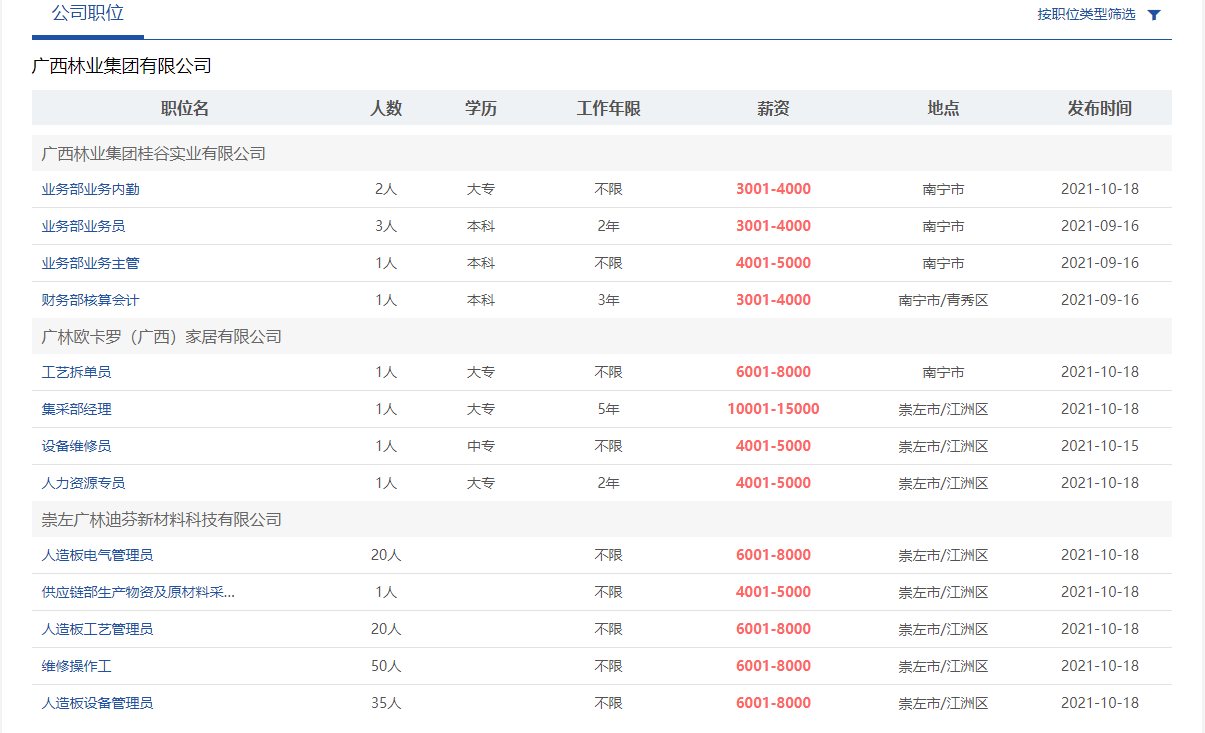Click the 人数 column header
This screenshot has height=733, width=1205.
click(386, 108)
